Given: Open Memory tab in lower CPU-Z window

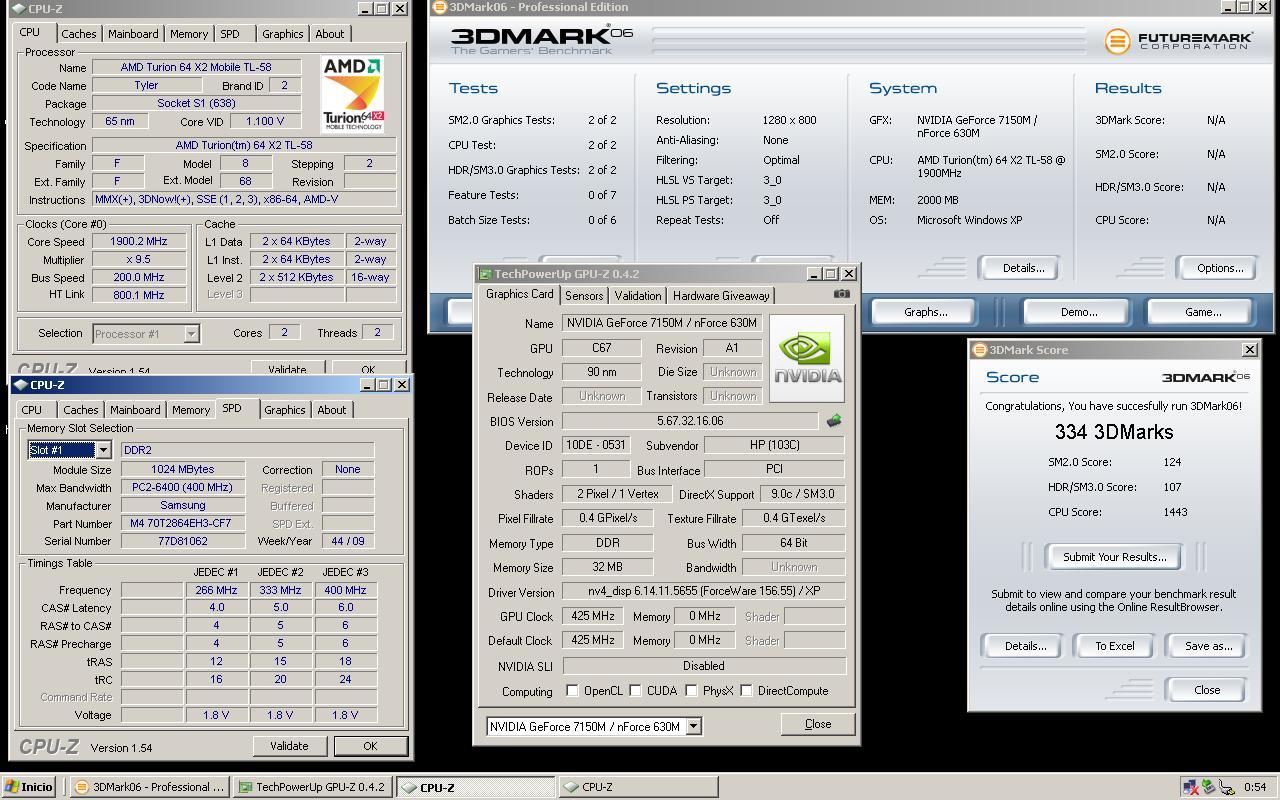Looking at the screenshot, I should [x=191, y=410].
